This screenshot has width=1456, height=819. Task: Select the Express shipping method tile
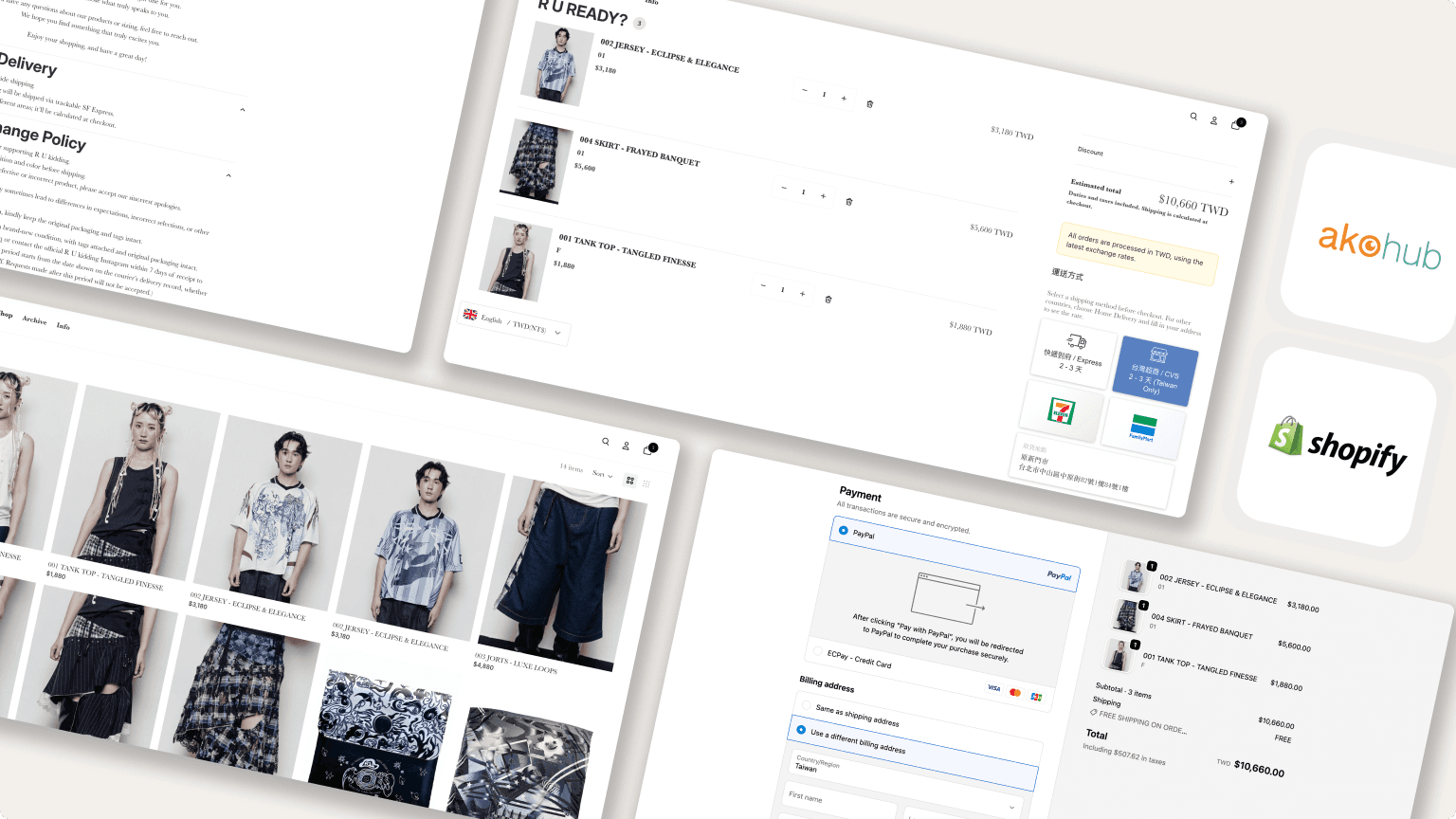1073,354
